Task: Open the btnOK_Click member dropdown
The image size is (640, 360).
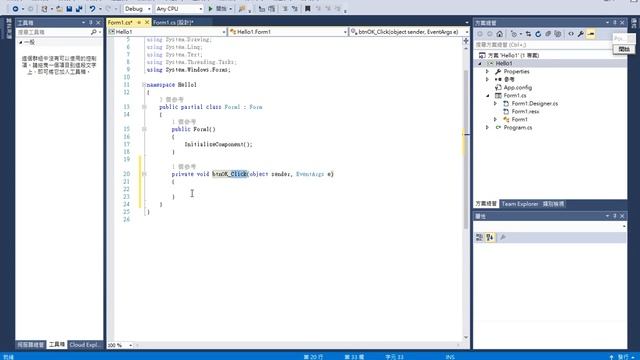Action: 409,32
